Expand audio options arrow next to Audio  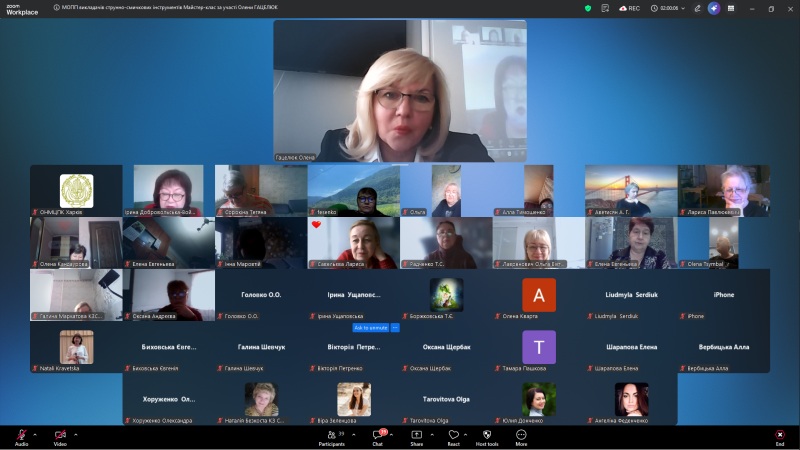point(35,435)
